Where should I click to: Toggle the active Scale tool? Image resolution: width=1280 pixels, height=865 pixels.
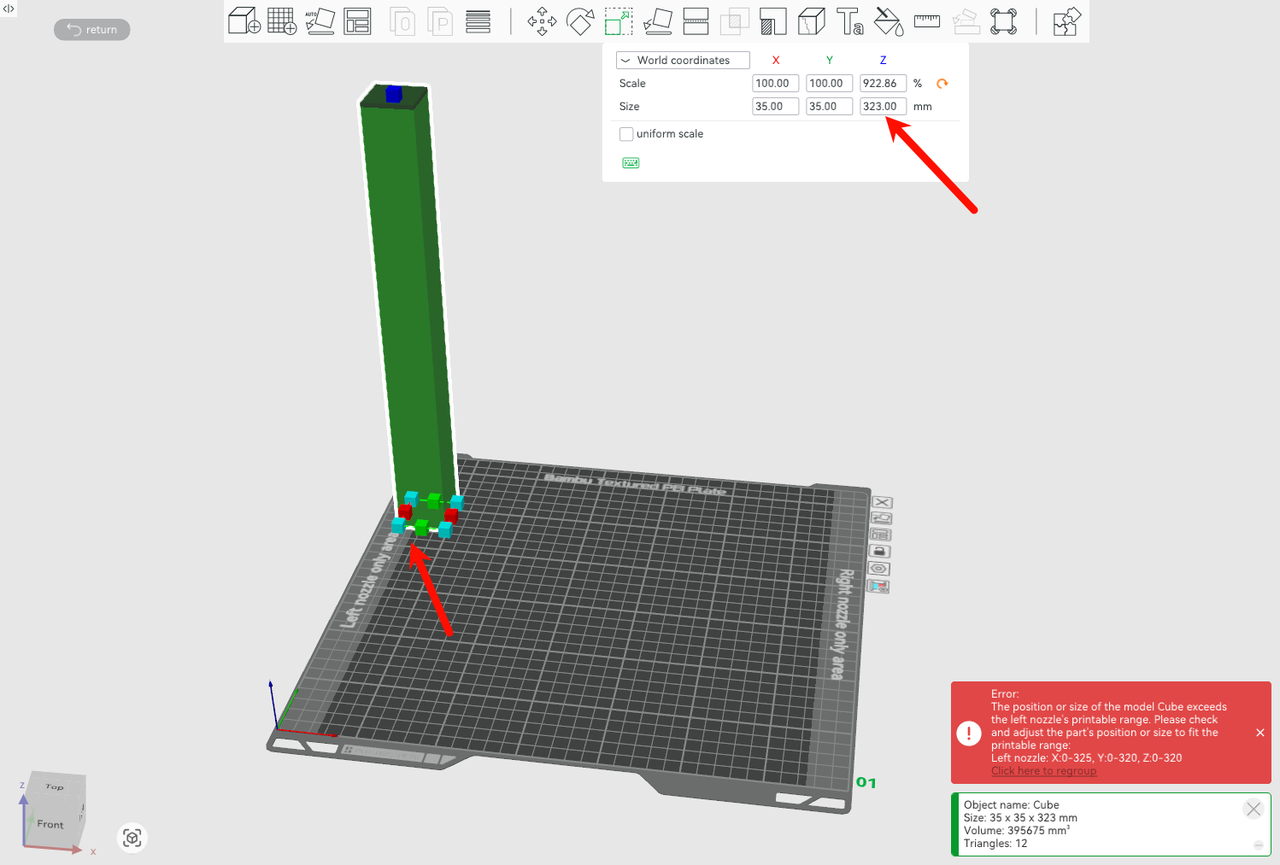tap(619, 21)
